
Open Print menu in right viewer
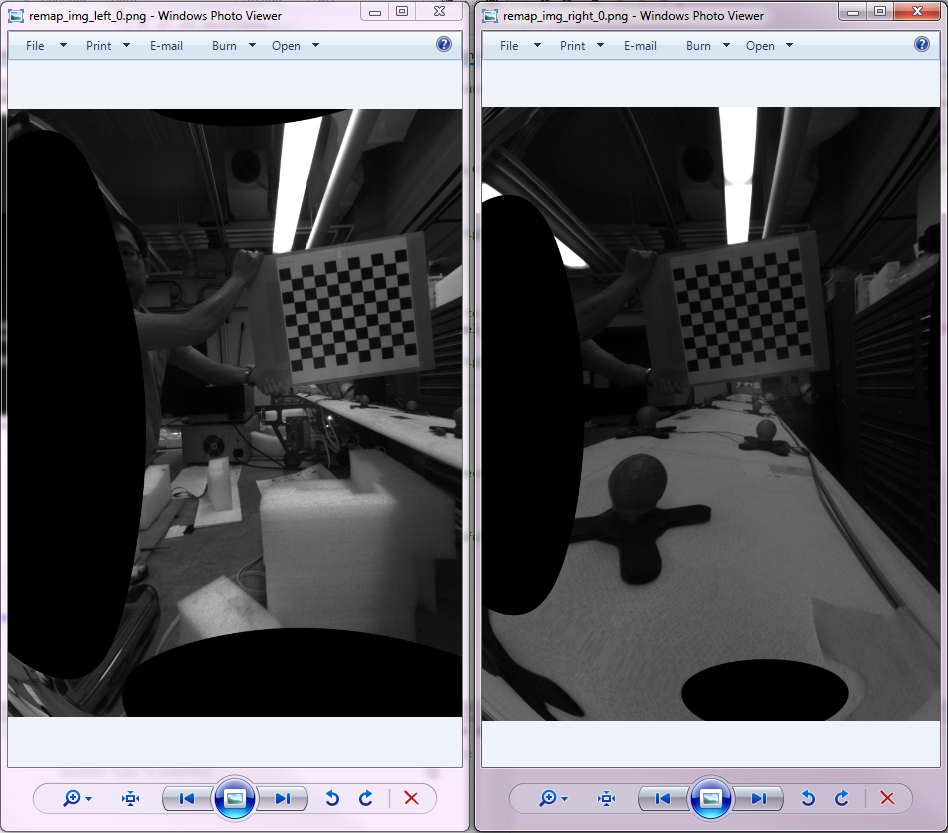pyautogui.click(x=573, y=46)
